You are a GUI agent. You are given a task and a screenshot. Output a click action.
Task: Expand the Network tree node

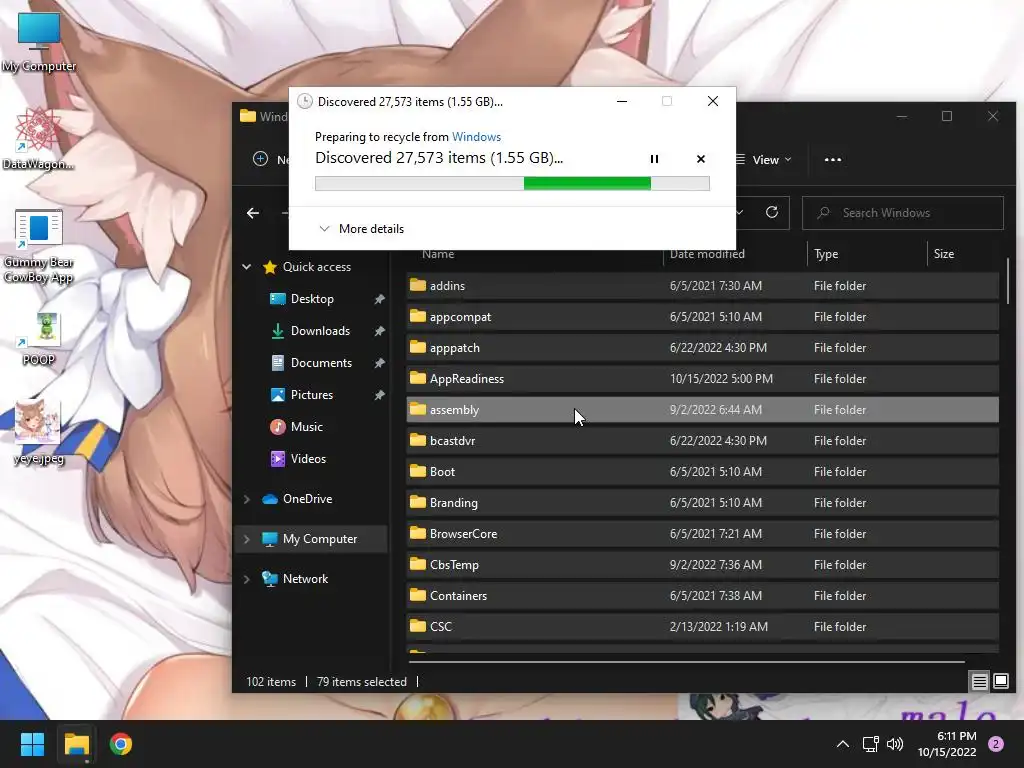[x=247, y=579]
